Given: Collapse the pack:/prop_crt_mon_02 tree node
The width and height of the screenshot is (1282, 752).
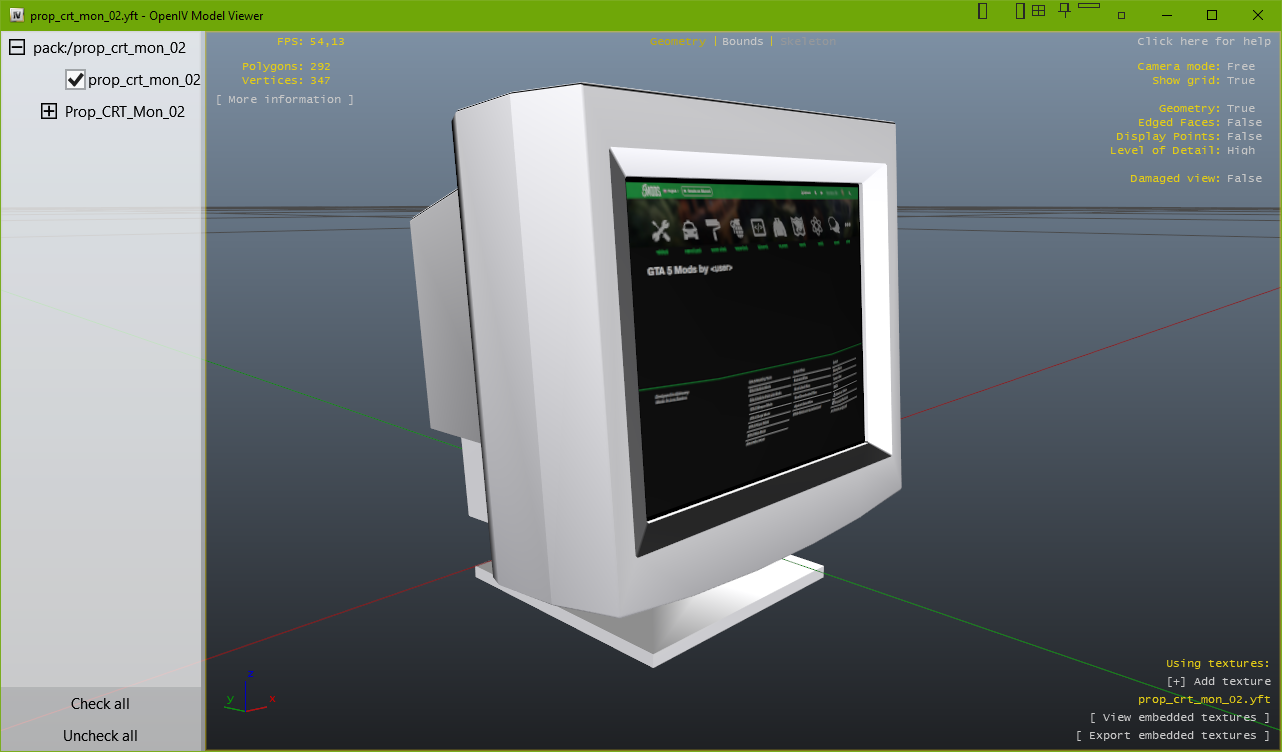Looking at the screenshot, I should click(x=17, y=47).
